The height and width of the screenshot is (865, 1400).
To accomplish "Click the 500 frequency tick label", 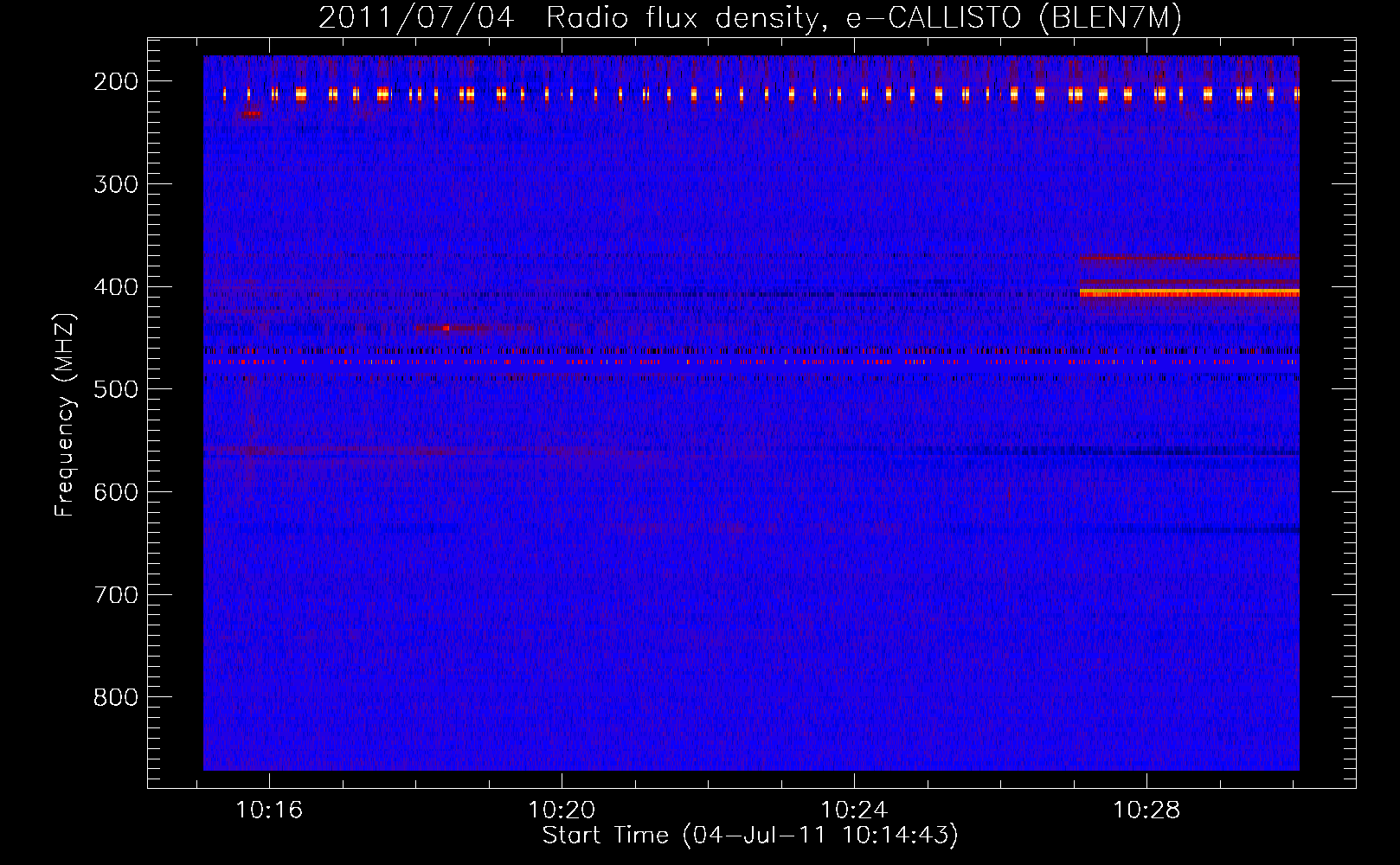I will tap(116, 389).
